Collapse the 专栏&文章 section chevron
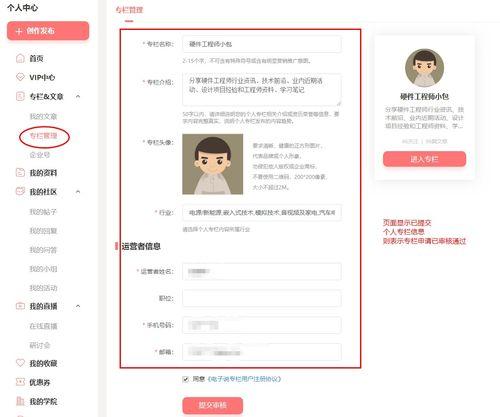Screen dimensions: 500x417 click(78, 96)
